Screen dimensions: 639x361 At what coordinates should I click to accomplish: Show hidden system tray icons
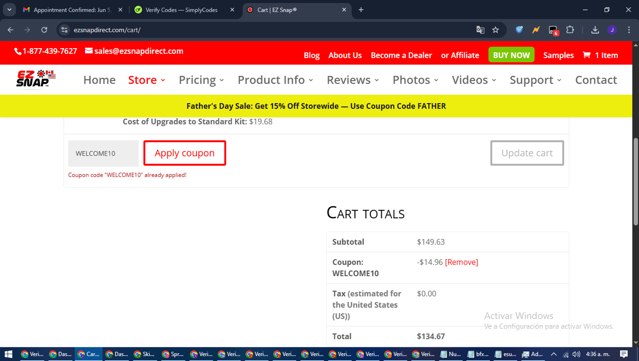click(553, 354)
